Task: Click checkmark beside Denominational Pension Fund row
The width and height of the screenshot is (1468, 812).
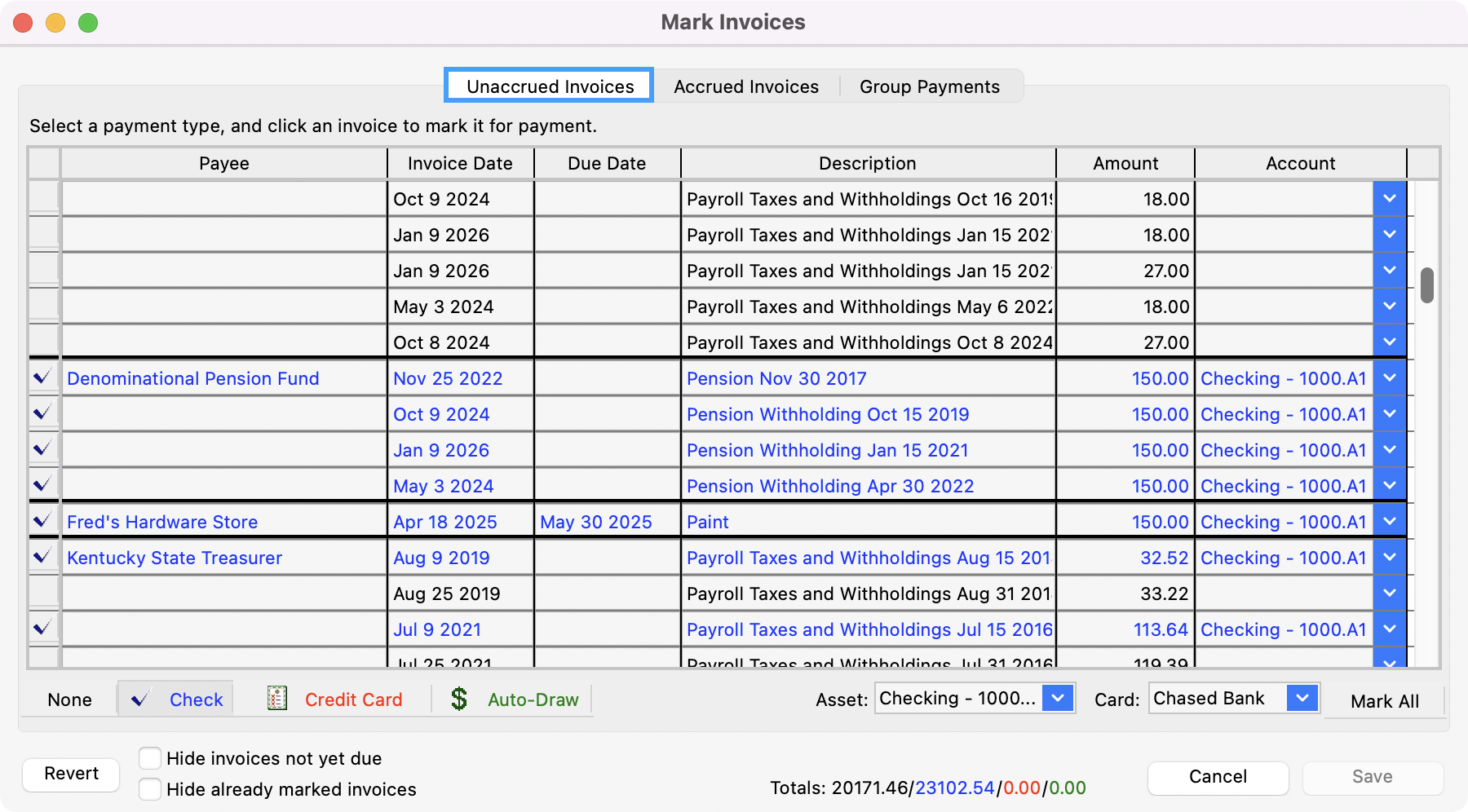Action: coord(43,378)
